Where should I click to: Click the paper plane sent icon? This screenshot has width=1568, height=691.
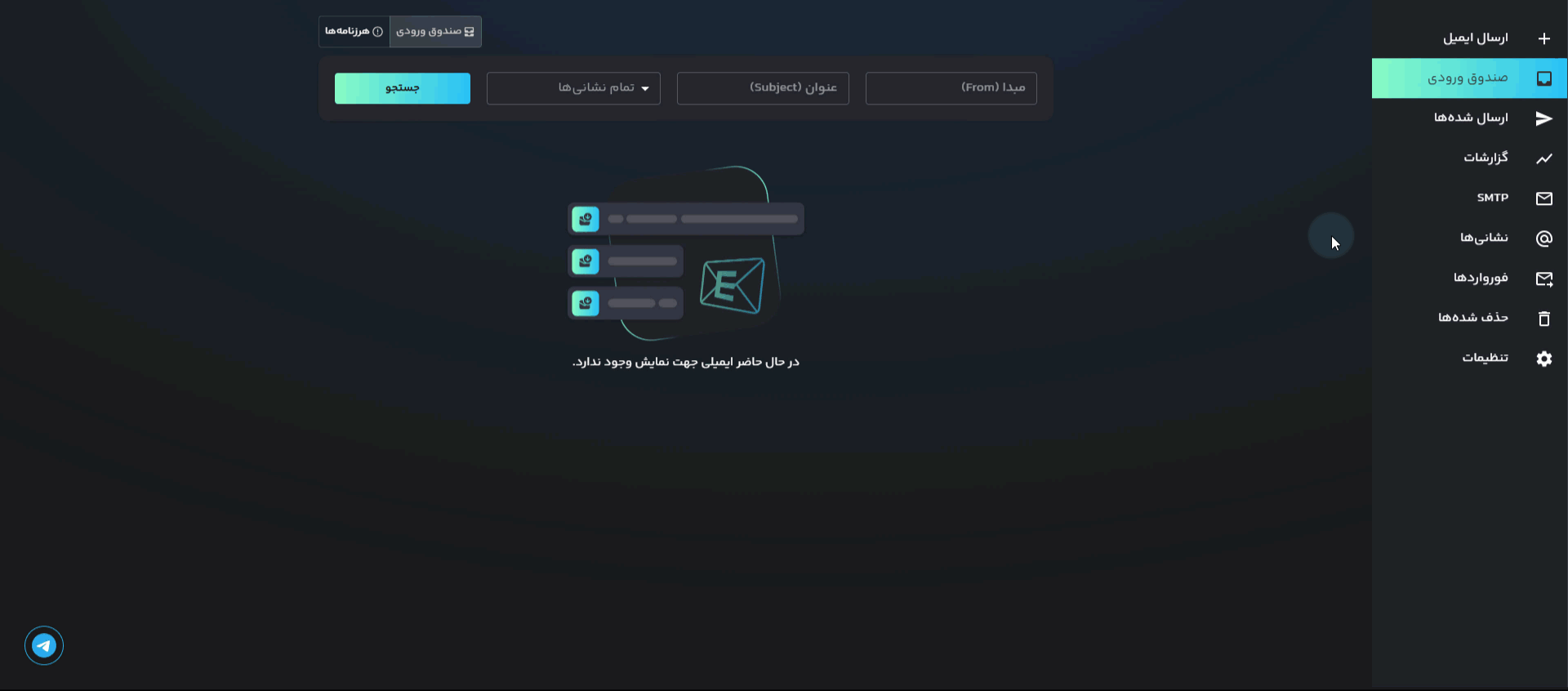[1543, 118]
